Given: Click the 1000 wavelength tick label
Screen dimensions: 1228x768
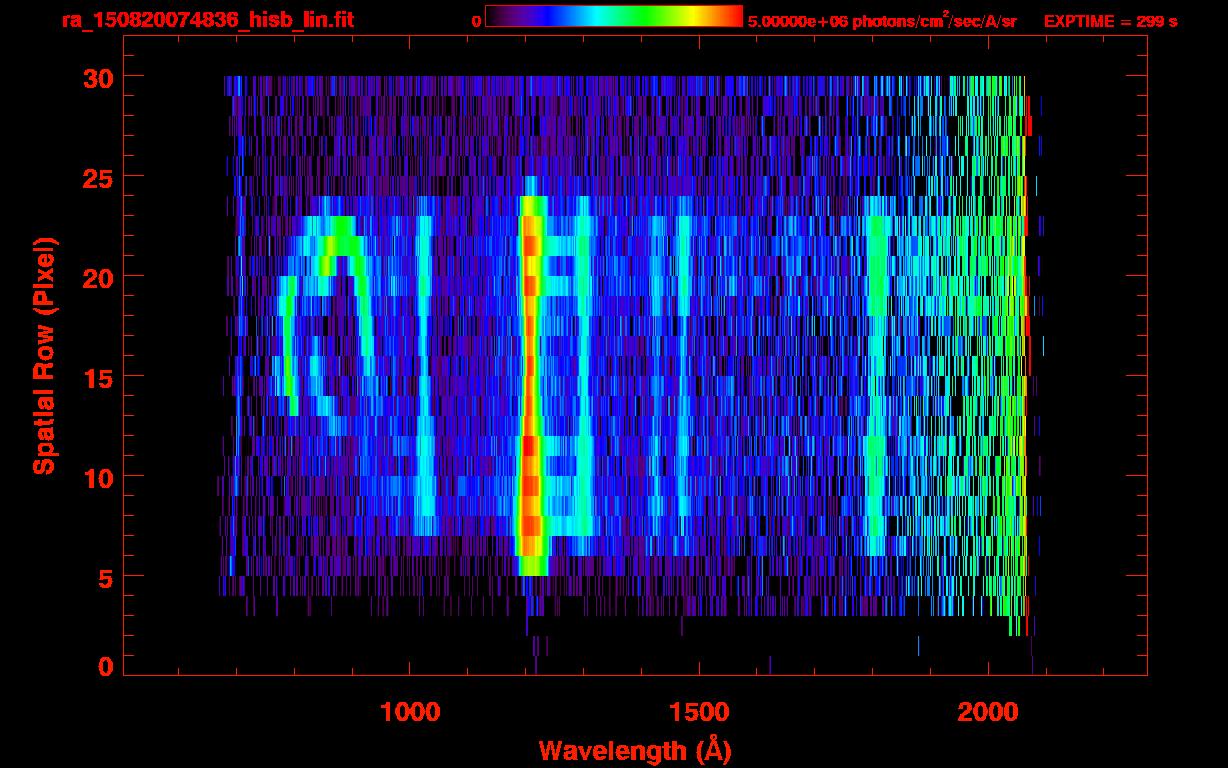Looking at the screenshot, I should (410, 711).
